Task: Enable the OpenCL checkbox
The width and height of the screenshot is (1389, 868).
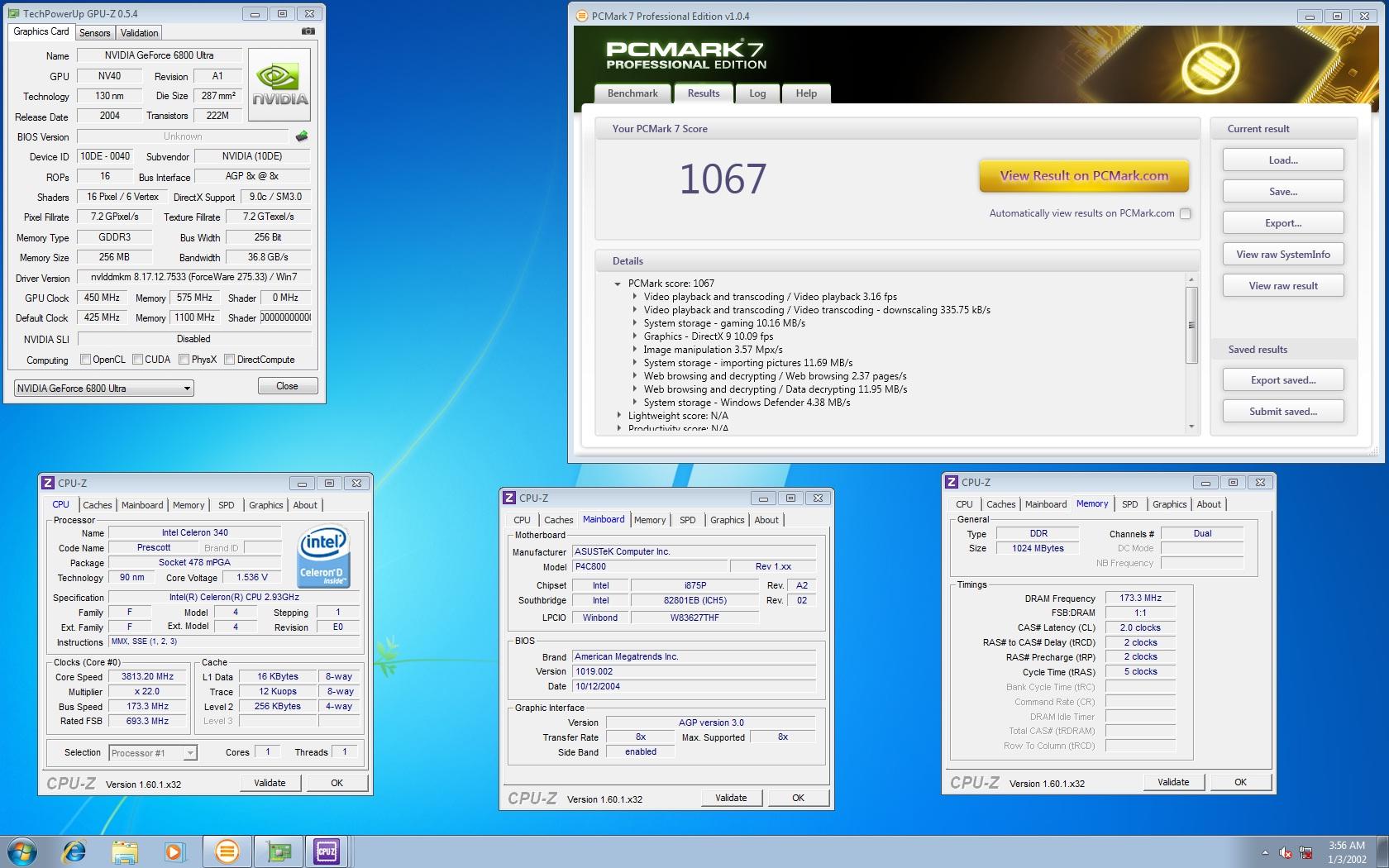Action: point(85,360)
